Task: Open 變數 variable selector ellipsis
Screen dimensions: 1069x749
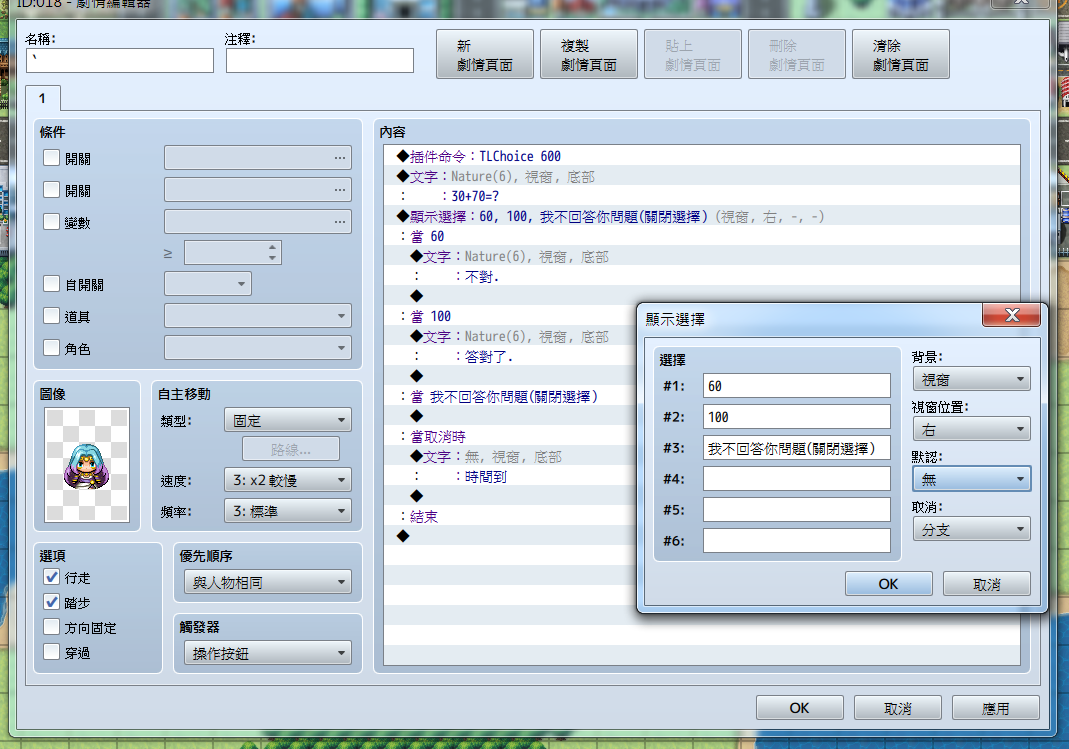Action: coord(340,221)
